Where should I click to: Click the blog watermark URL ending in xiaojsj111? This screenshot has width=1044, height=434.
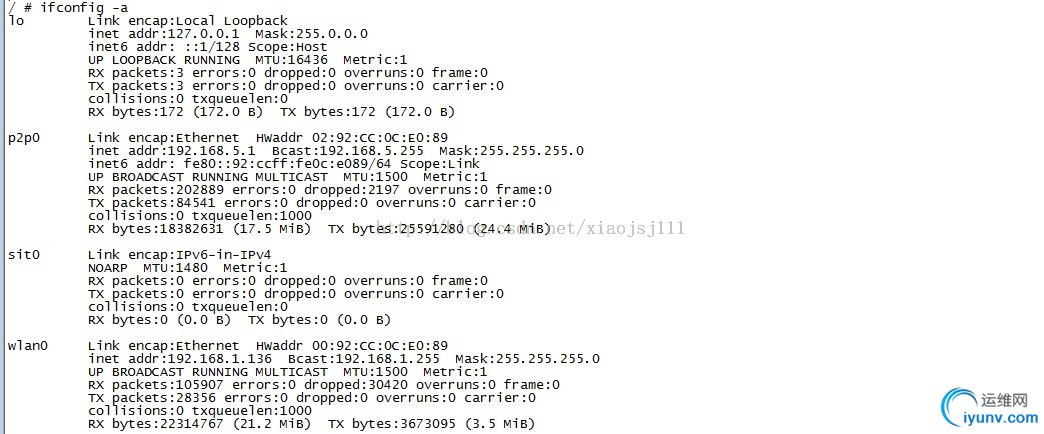pyautogui.click(x=560, y=228)
